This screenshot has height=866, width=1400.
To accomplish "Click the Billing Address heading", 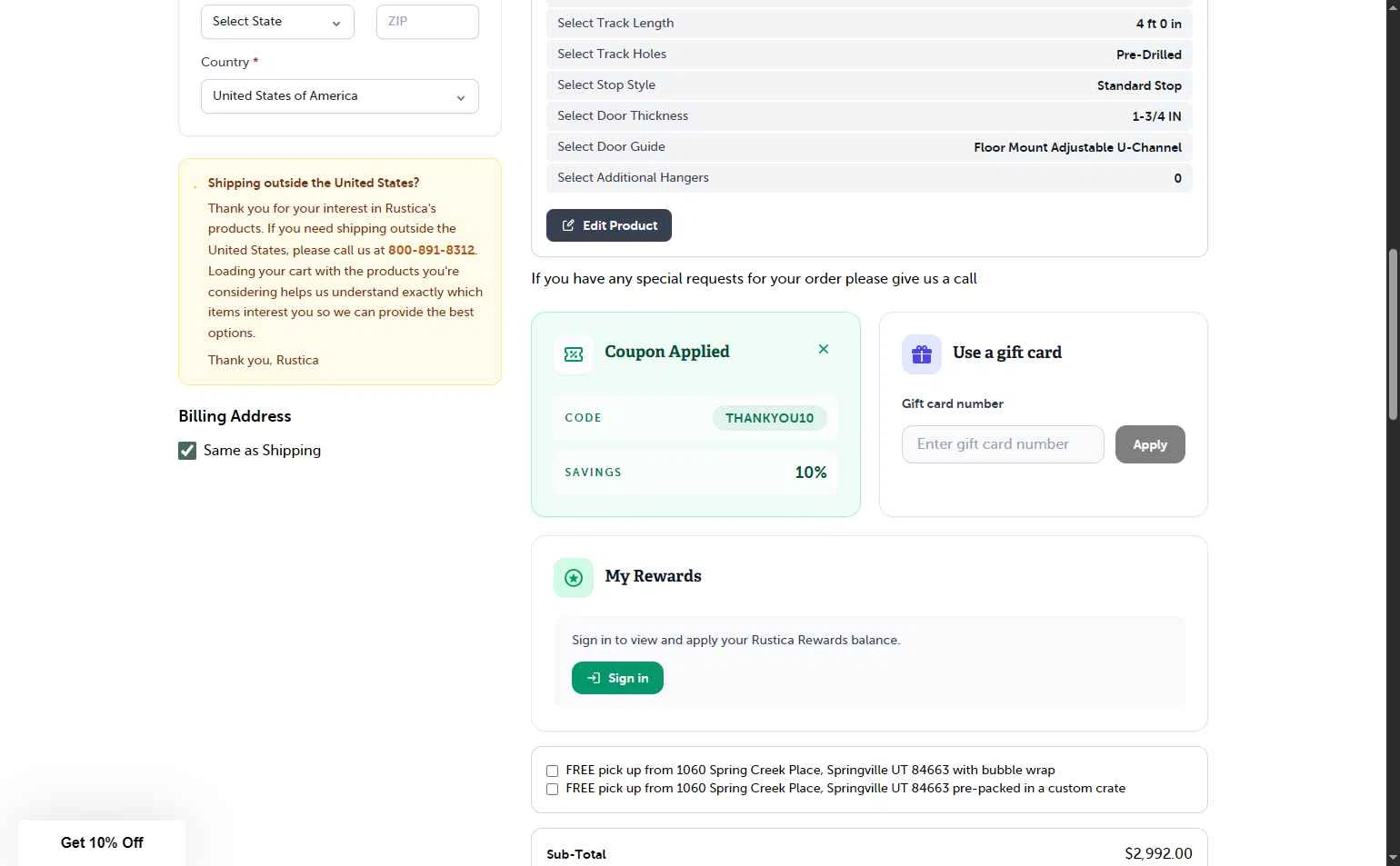I will pyautogui.click(x=235, y=416).
